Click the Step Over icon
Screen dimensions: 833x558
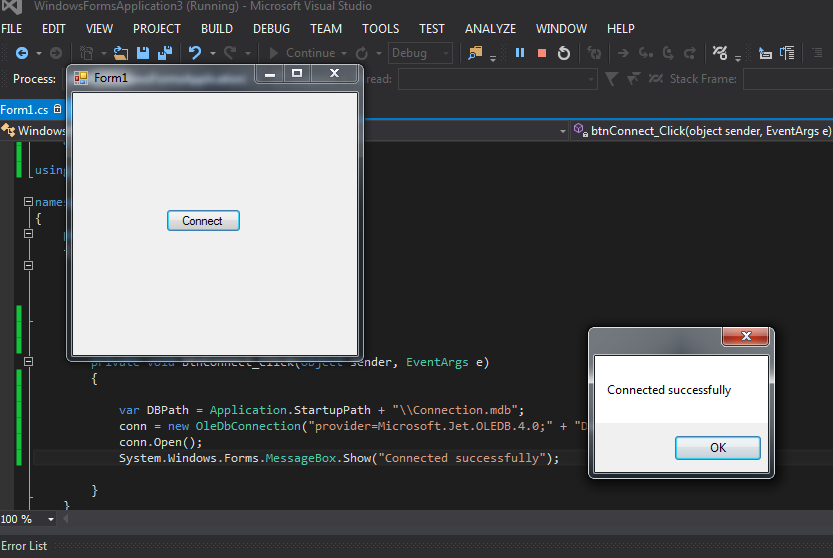668,53
